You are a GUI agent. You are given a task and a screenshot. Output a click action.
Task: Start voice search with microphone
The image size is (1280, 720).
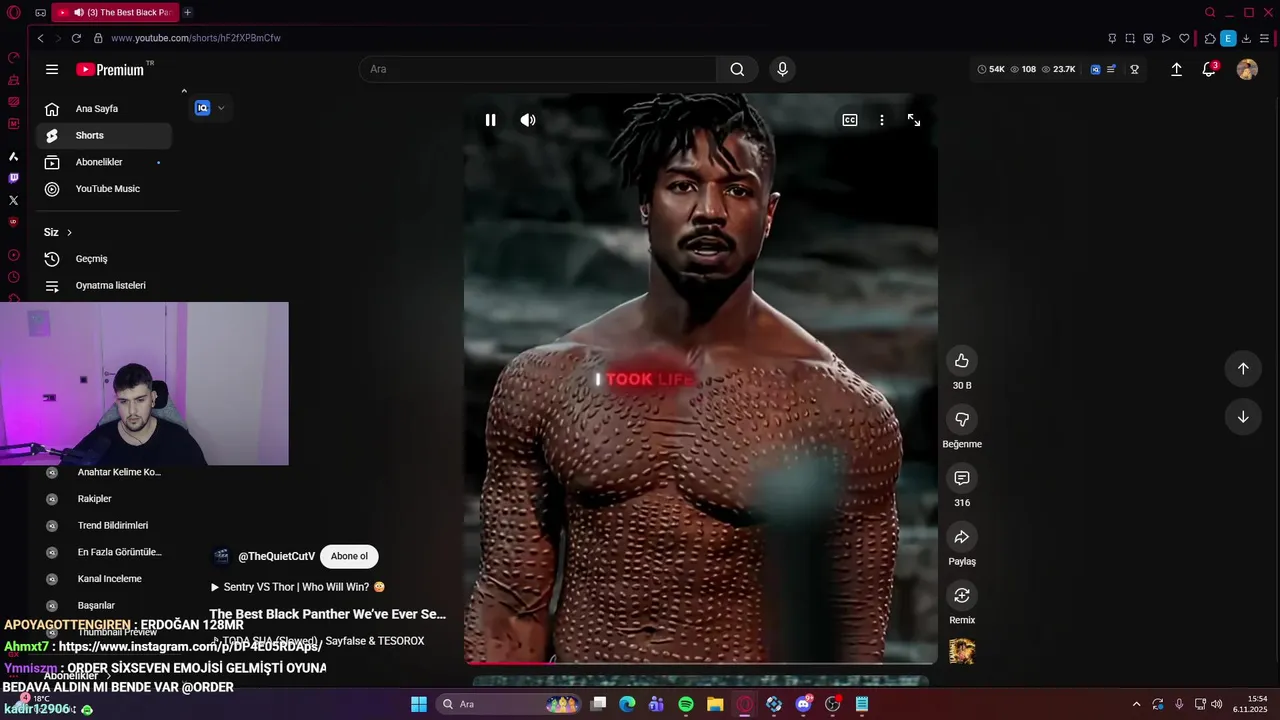tap(782, 69)
